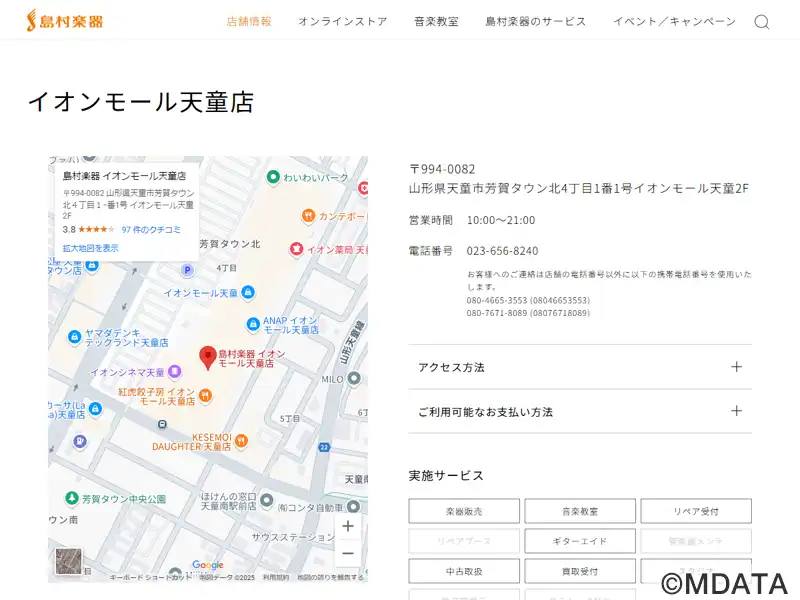Click the postal code 〒994-0082 text
The height and width of the screenshot is (600, 800).
[x=442, y=169]
